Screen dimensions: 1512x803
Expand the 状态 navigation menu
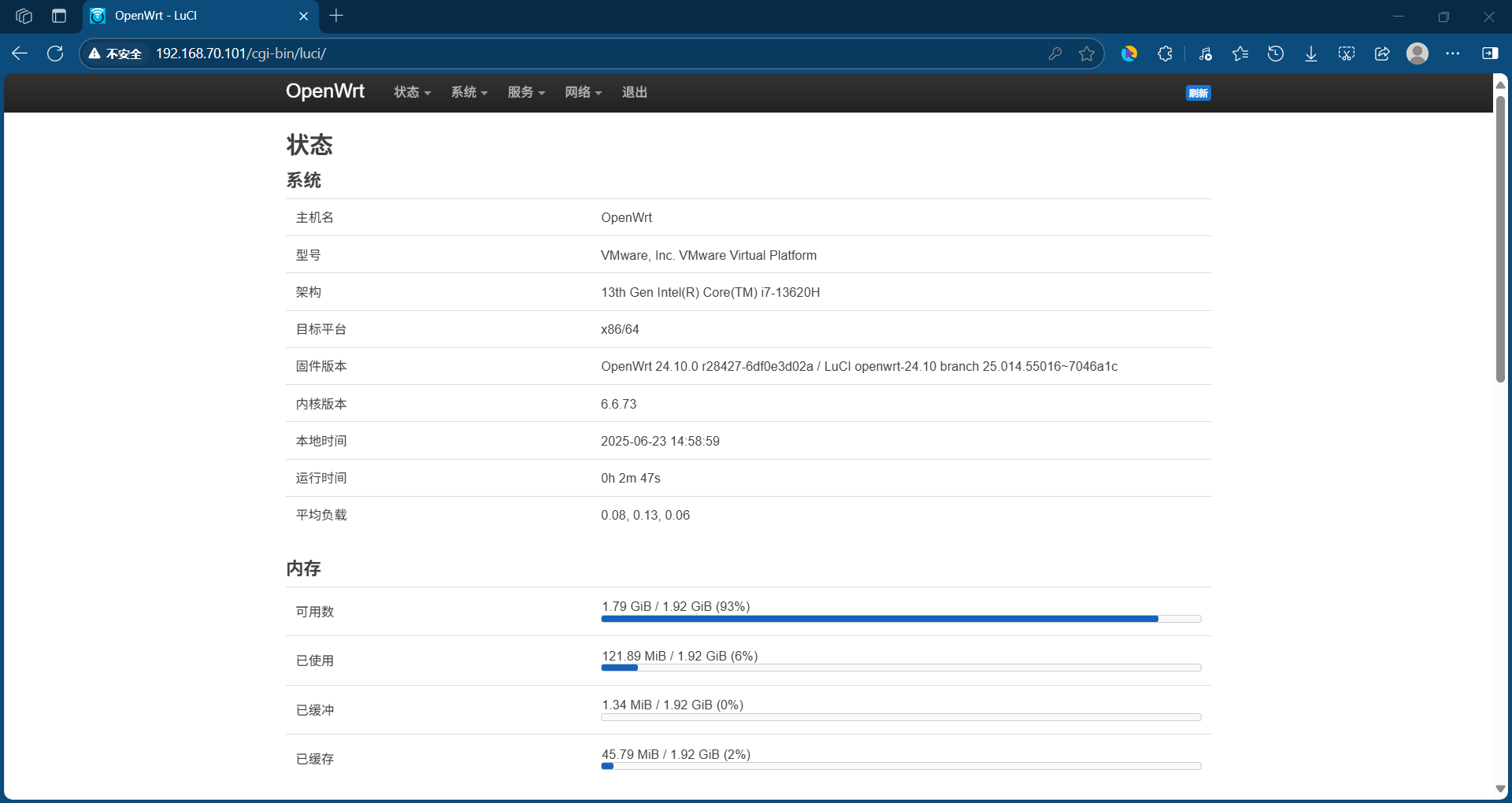coord(412,92)
